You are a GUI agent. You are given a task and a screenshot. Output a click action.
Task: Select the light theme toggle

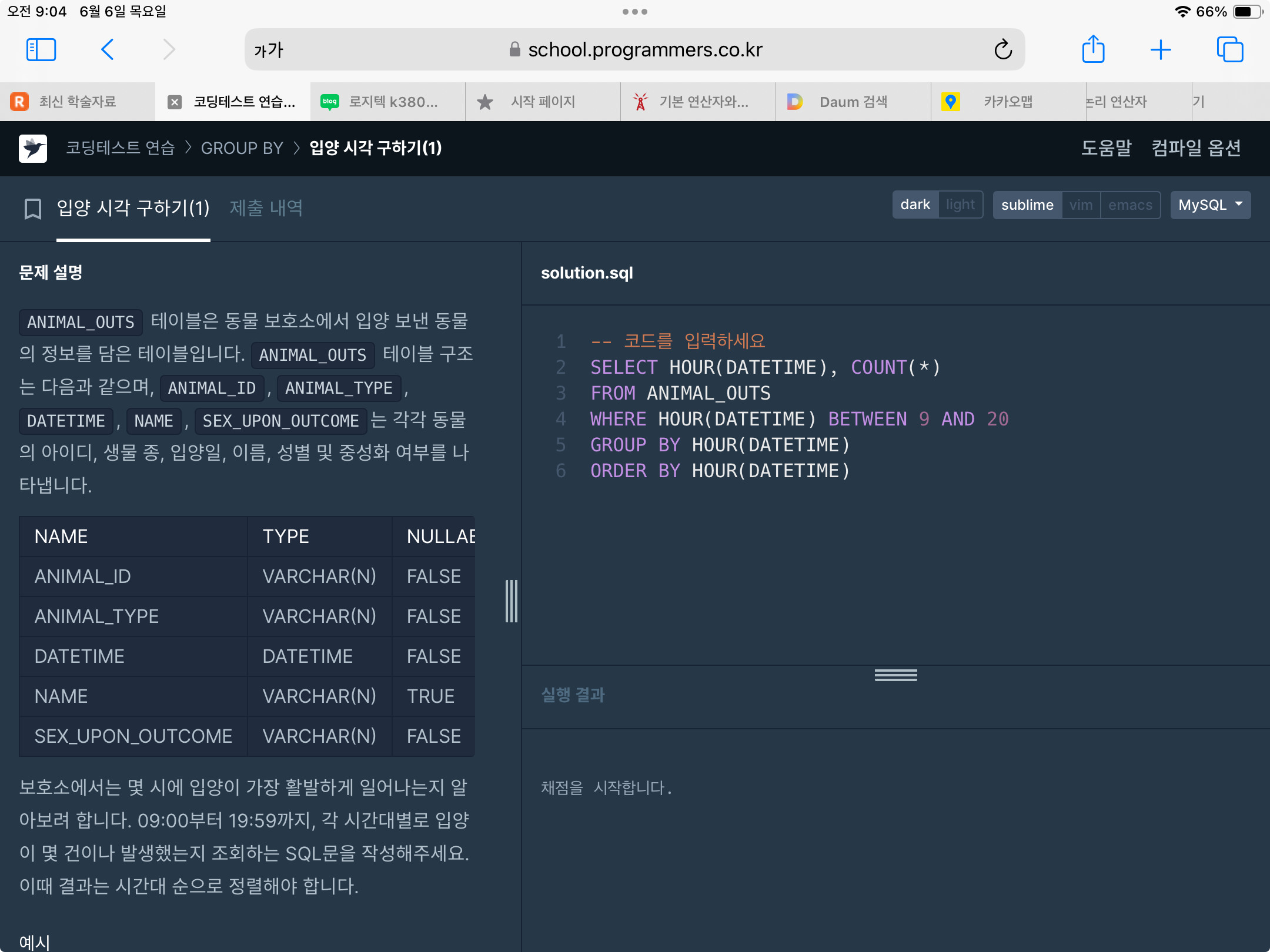point(961,205)
